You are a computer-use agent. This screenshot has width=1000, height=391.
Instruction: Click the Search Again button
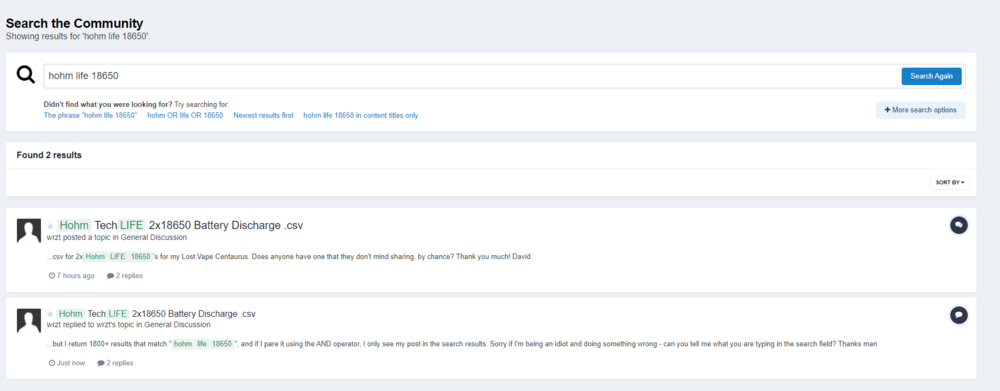point(931,76)
